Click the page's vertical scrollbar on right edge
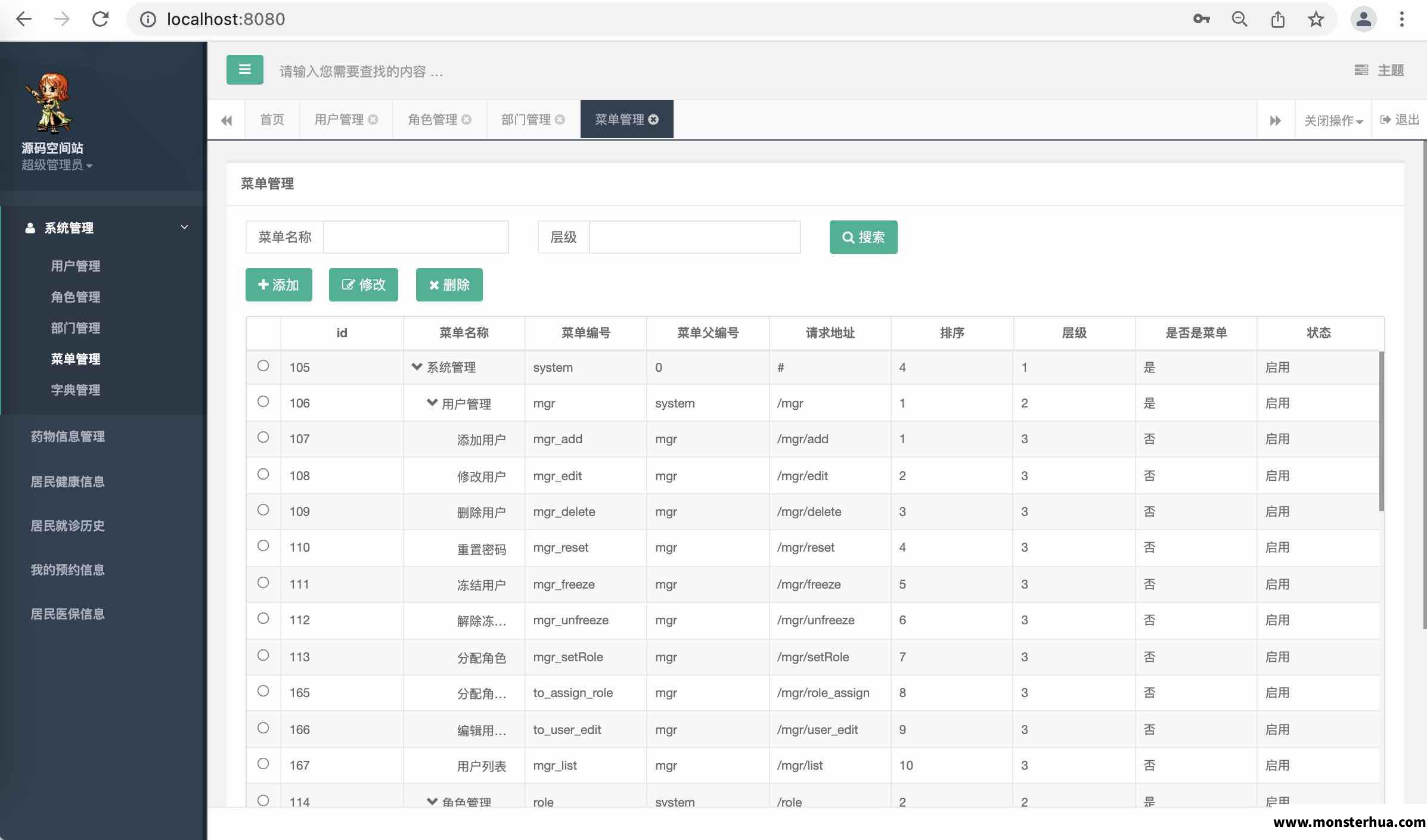This screenshot has width=1427, height=840. pos(1424,385)
